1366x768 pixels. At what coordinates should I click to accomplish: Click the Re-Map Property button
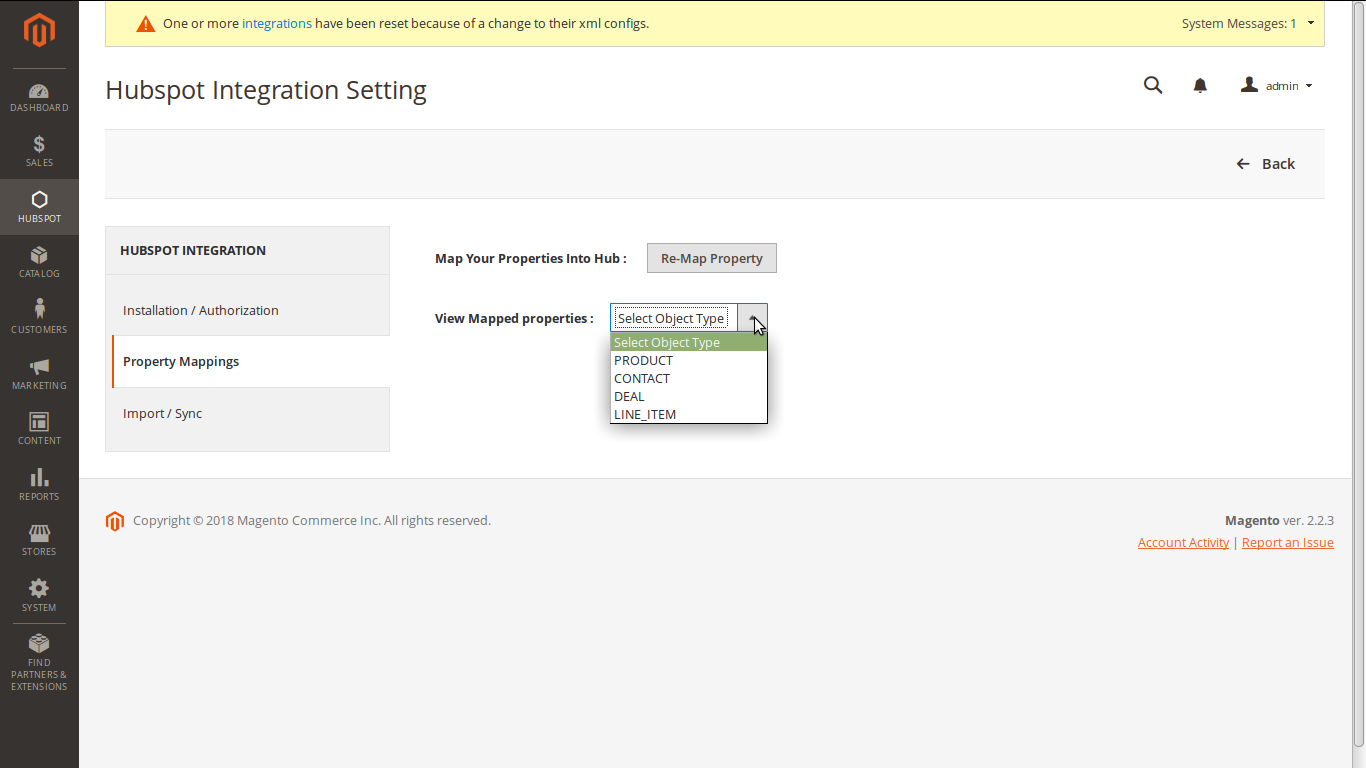point(712,258)
